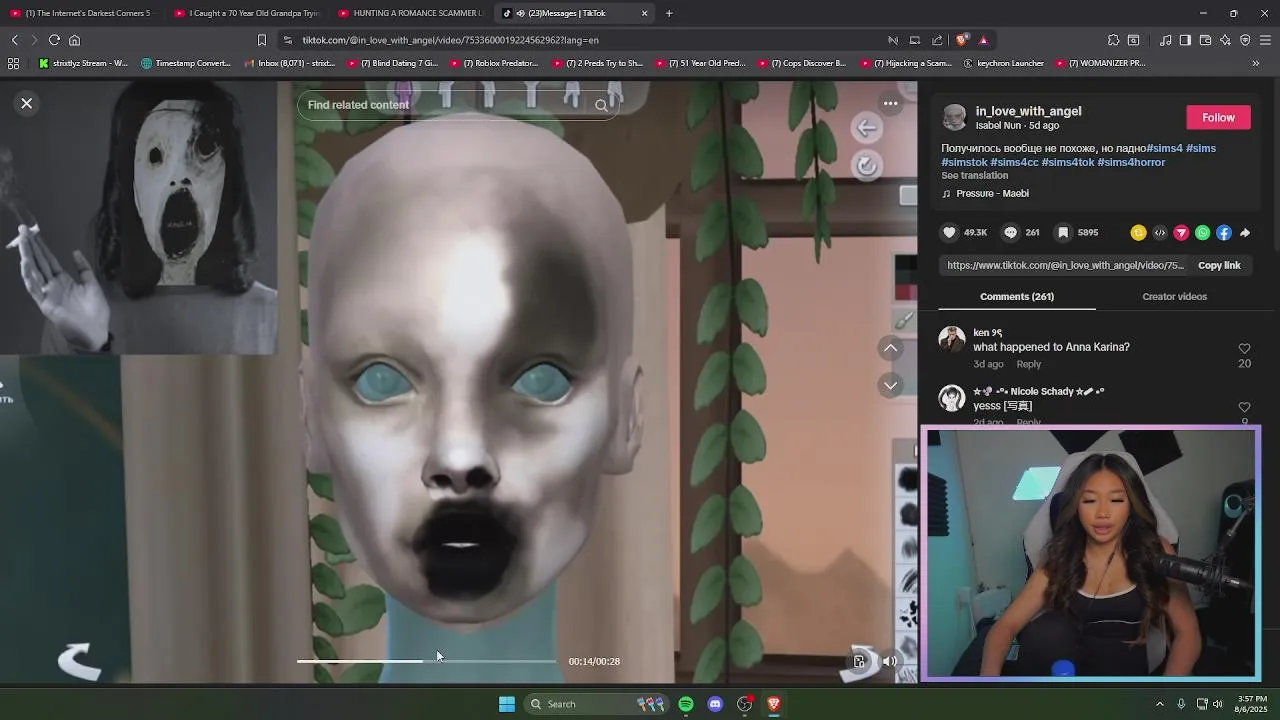Click See translation under the caption
1280x720 pixels.
pyautogui.click(x=974, y=176)
